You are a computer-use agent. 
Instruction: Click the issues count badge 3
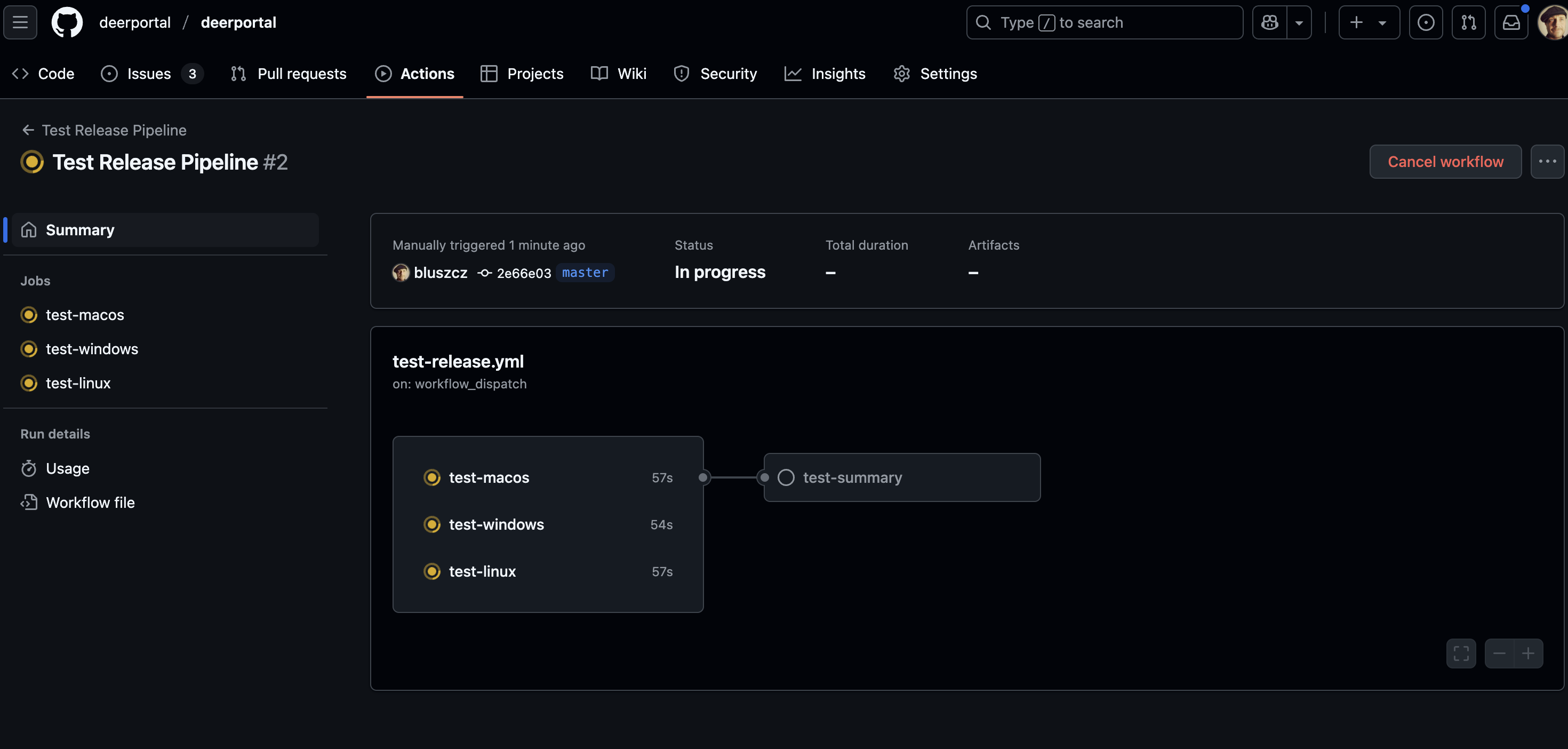pyautogui.click(x=193, y=74)
